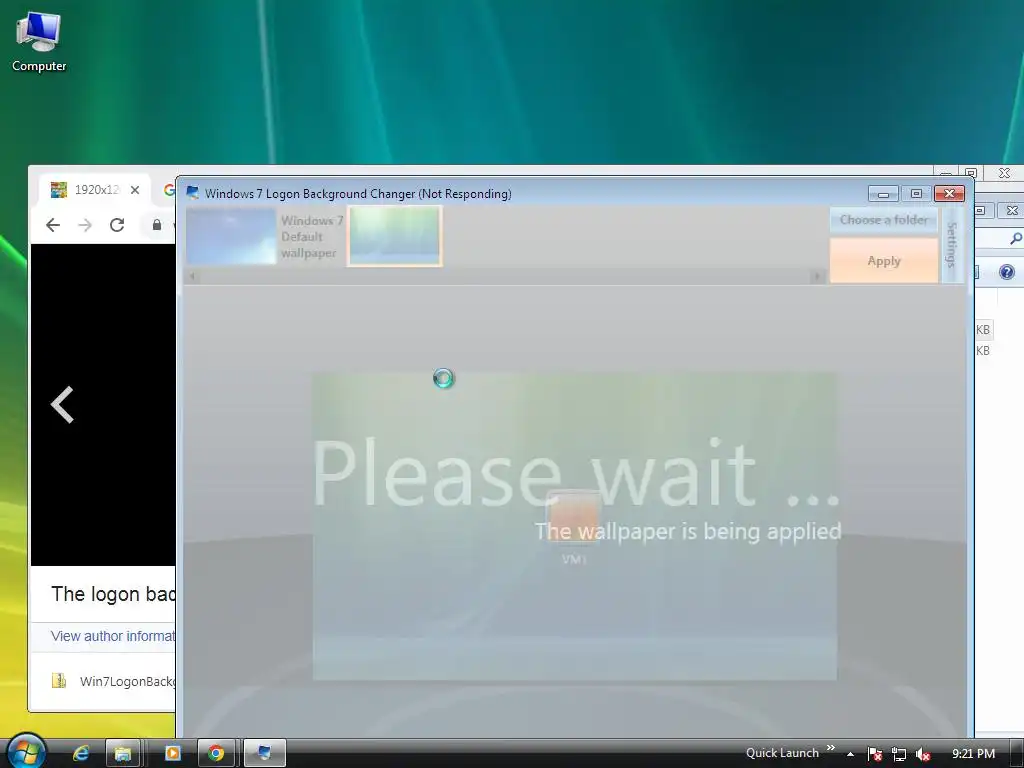Launch Internet Explorer from the taskbar

[81, 754]
